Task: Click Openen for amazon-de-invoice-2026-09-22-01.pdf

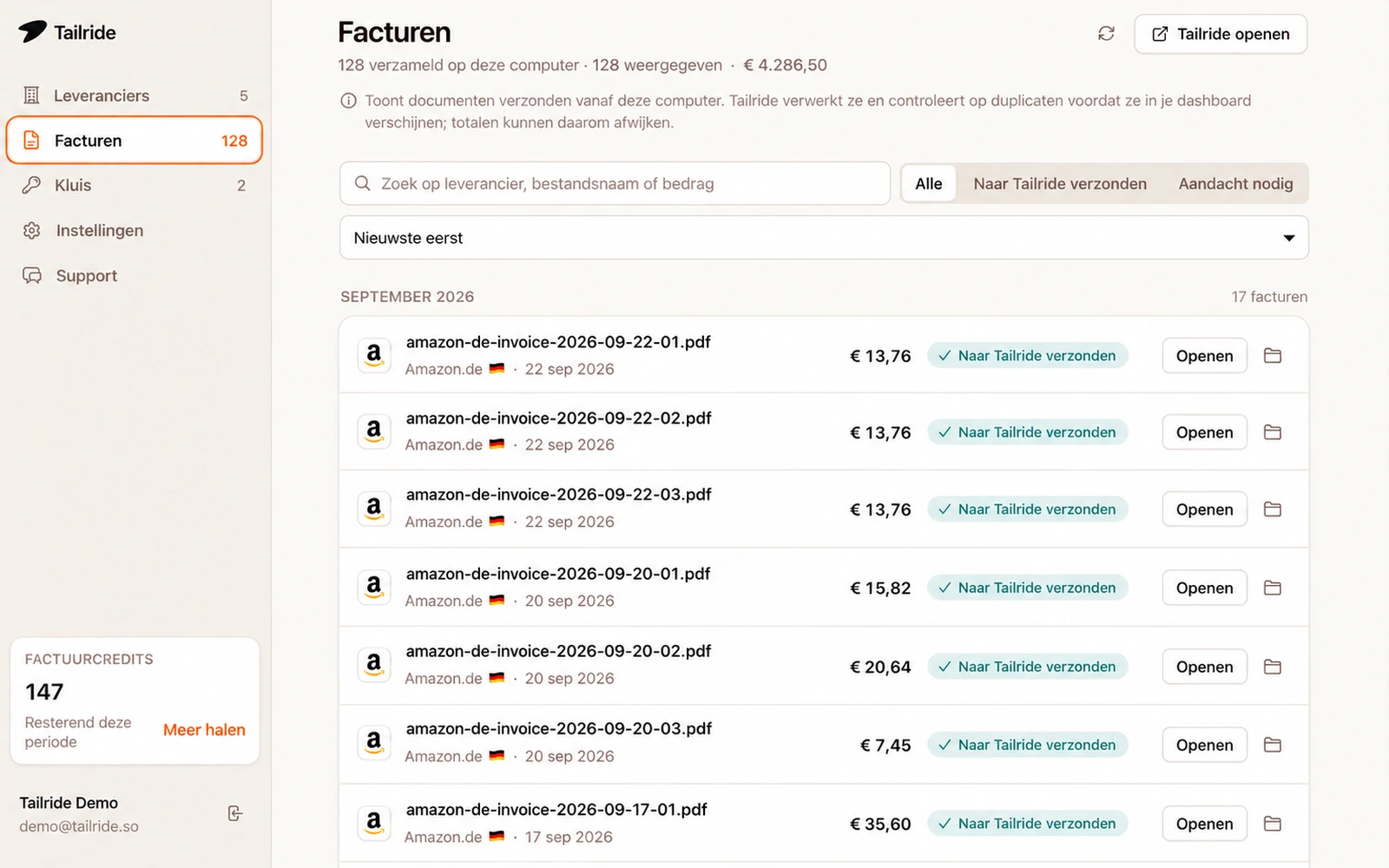Action: coord(1204,356)
